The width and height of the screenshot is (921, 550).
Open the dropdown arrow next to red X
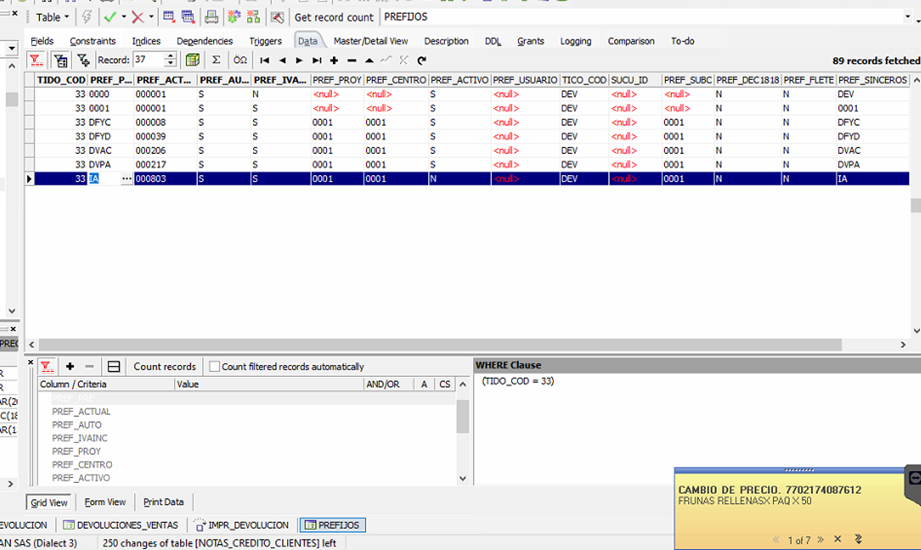coord(151,17)
